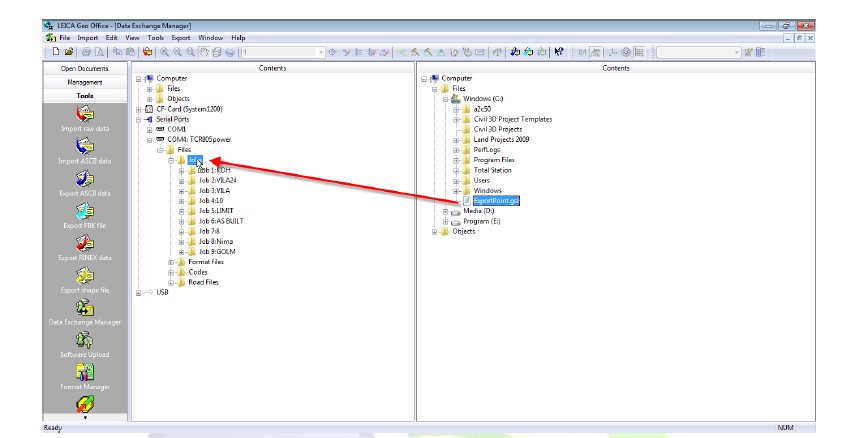Select the Total Station folder
Viewport: 861px width, 438px height.
[x=492, y=170]
